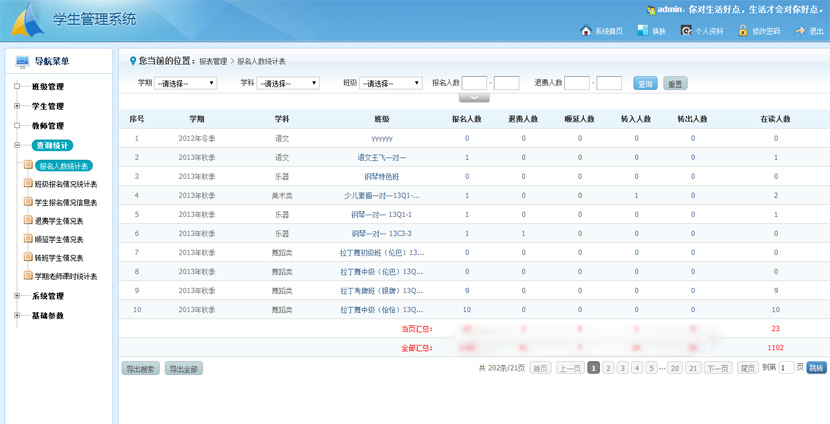Screen dimensions: 830x424
Task: Click the 美术类 subject cell
Action: [282, 195]
